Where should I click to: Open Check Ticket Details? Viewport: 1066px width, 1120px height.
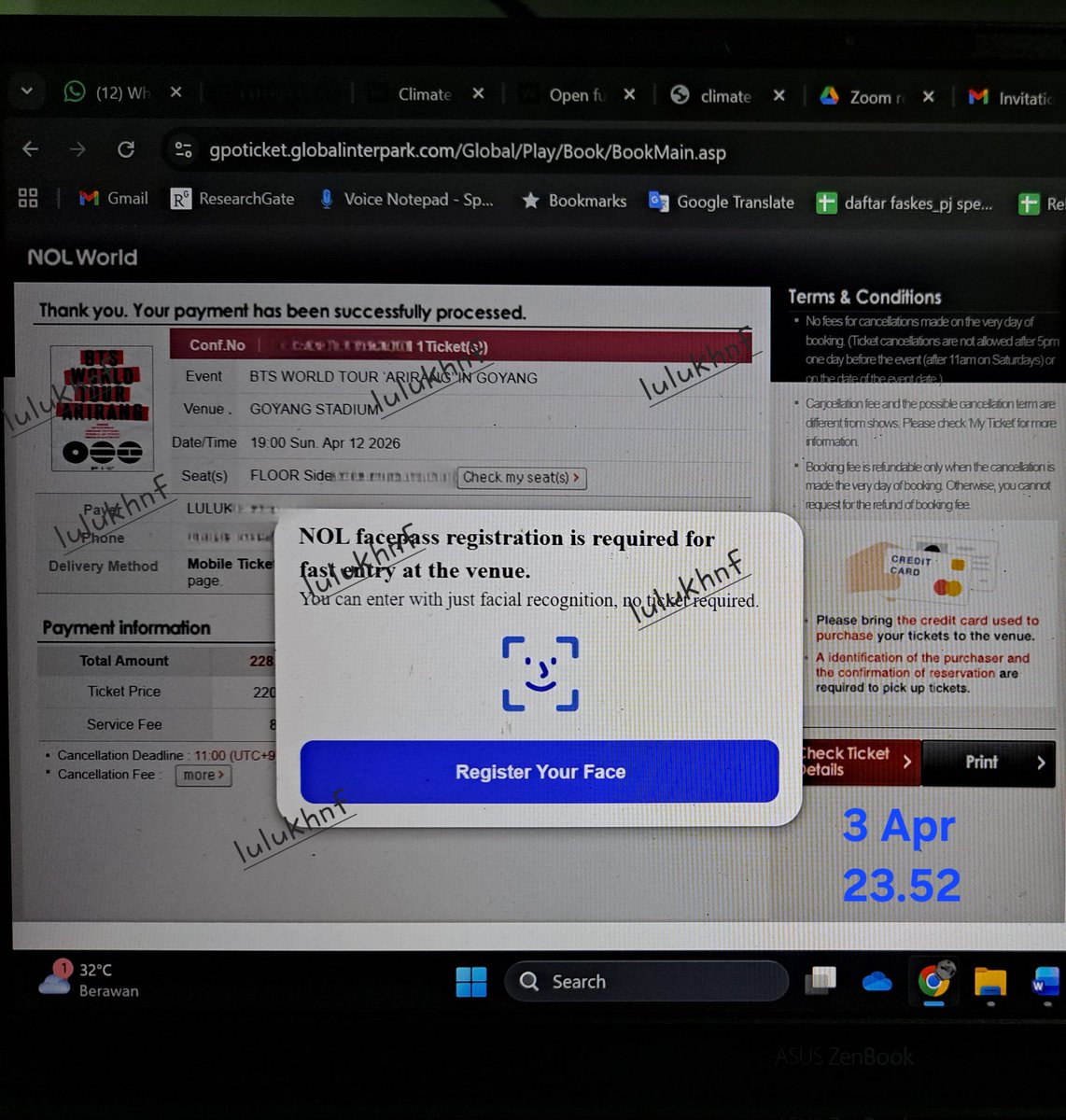pos(860,762)
